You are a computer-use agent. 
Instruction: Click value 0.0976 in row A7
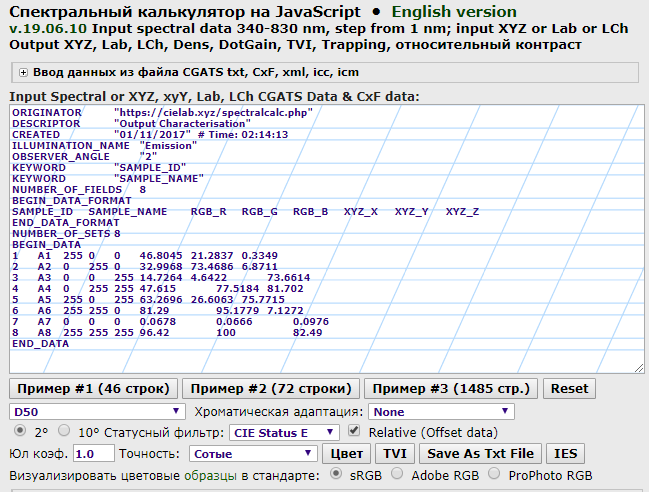point(310,322)
